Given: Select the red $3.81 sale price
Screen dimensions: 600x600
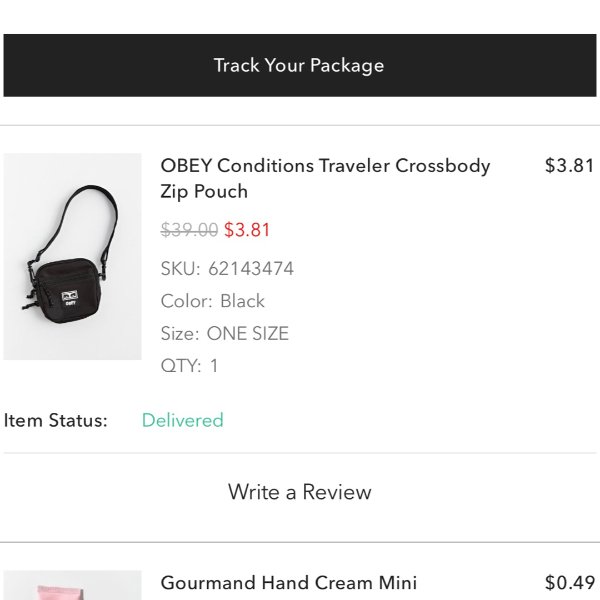Looking at the screenshot, I should point(247,230).
